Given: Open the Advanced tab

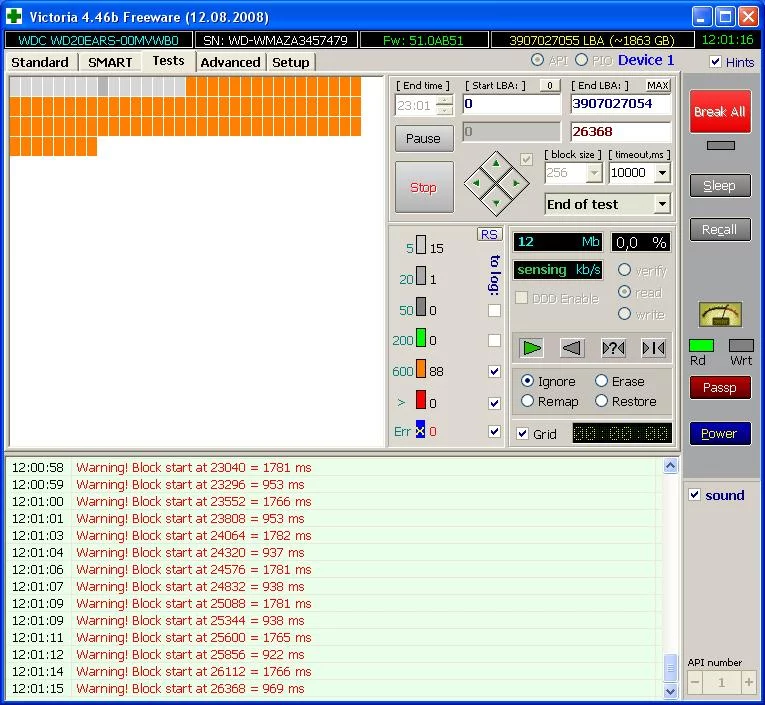Looking at the screenshot, I should 230,62.
